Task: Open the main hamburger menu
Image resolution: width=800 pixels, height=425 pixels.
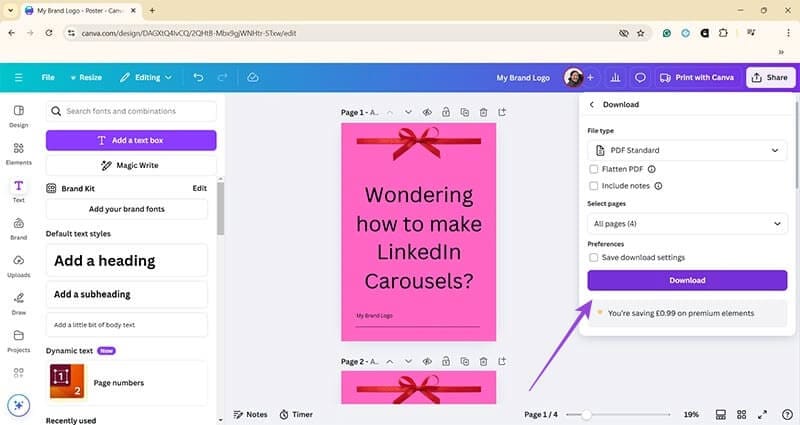Action: point(18,78)
